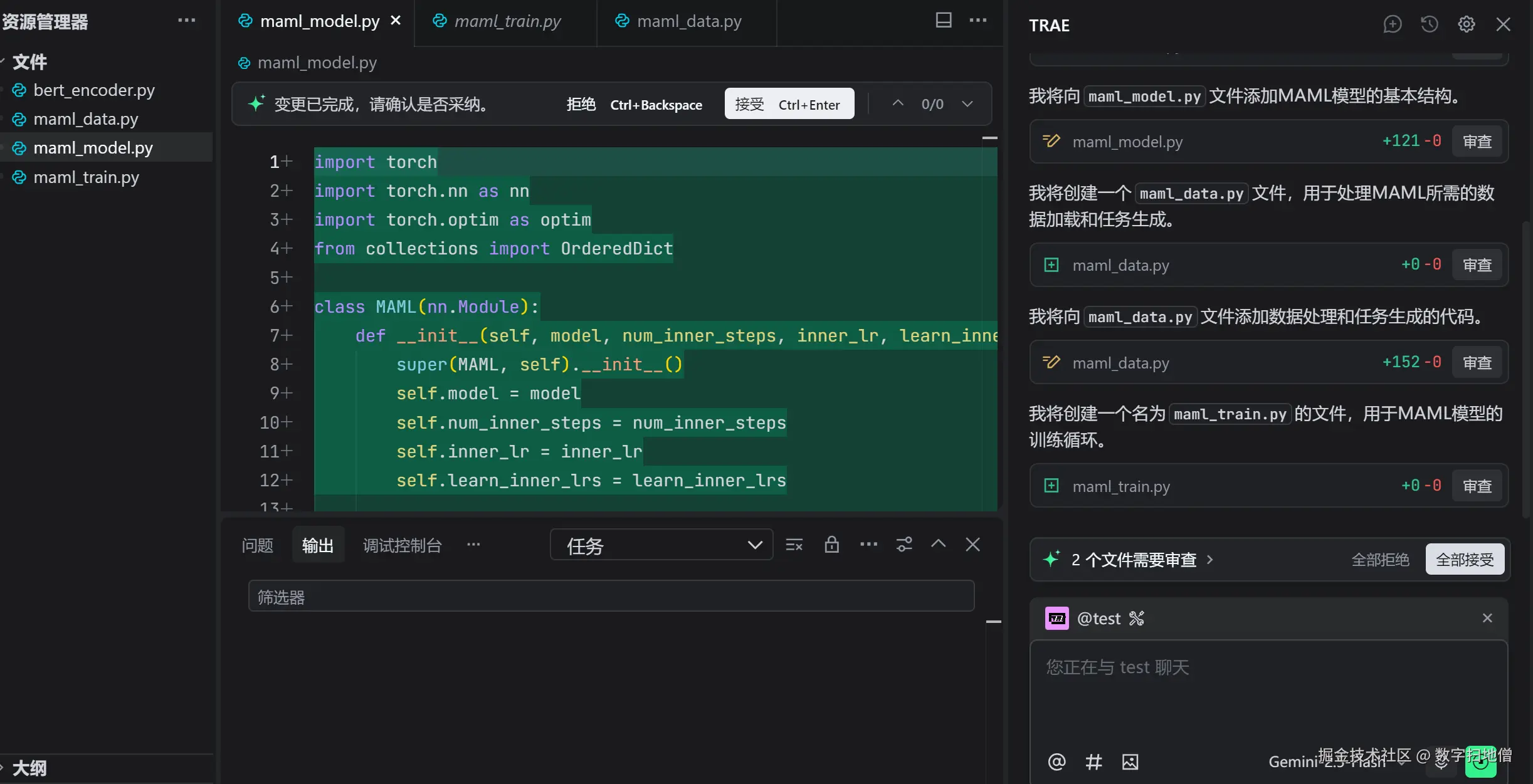Open chat history clock icon

[1429, 24]
